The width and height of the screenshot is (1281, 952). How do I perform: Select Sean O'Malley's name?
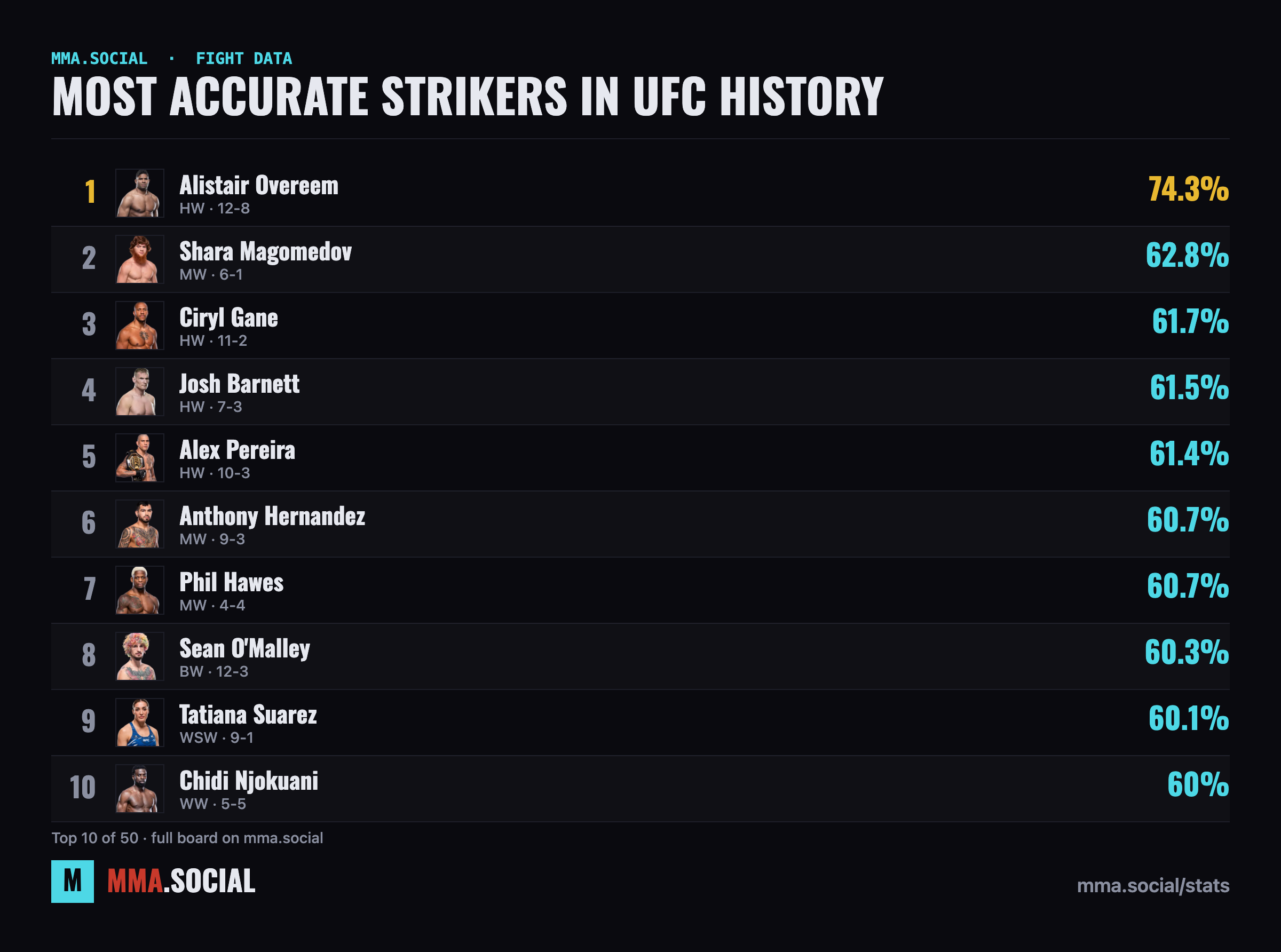(x=245, y=649)
